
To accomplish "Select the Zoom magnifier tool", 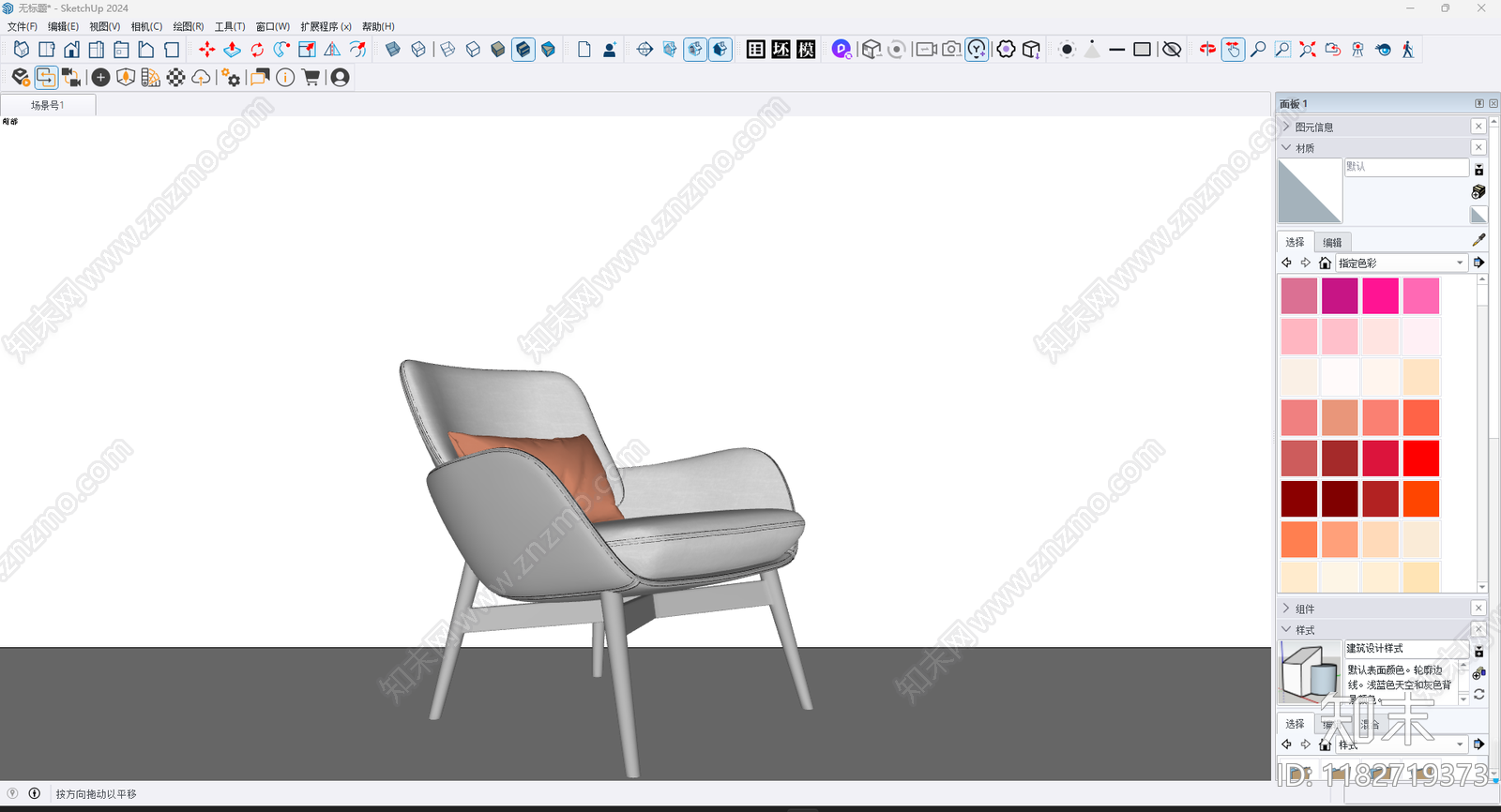I will pos(1258,49).
